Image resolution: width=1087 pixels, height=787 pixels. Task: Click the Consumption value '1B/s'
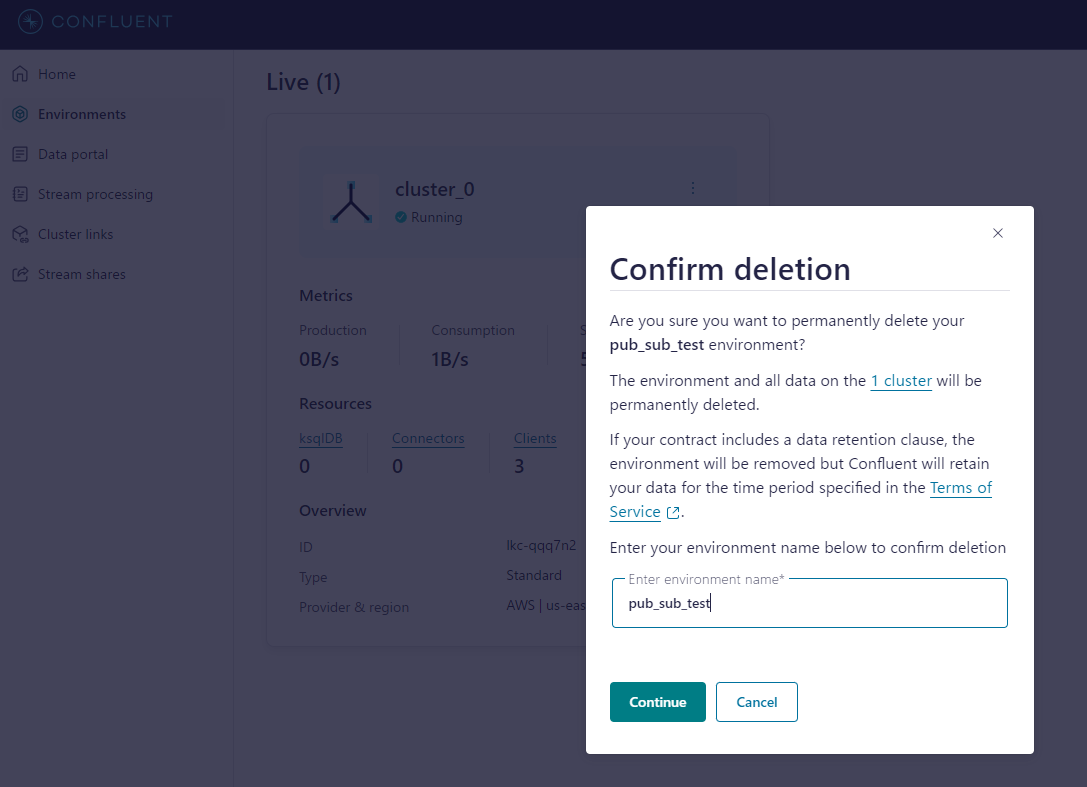(x=450, y=359)
